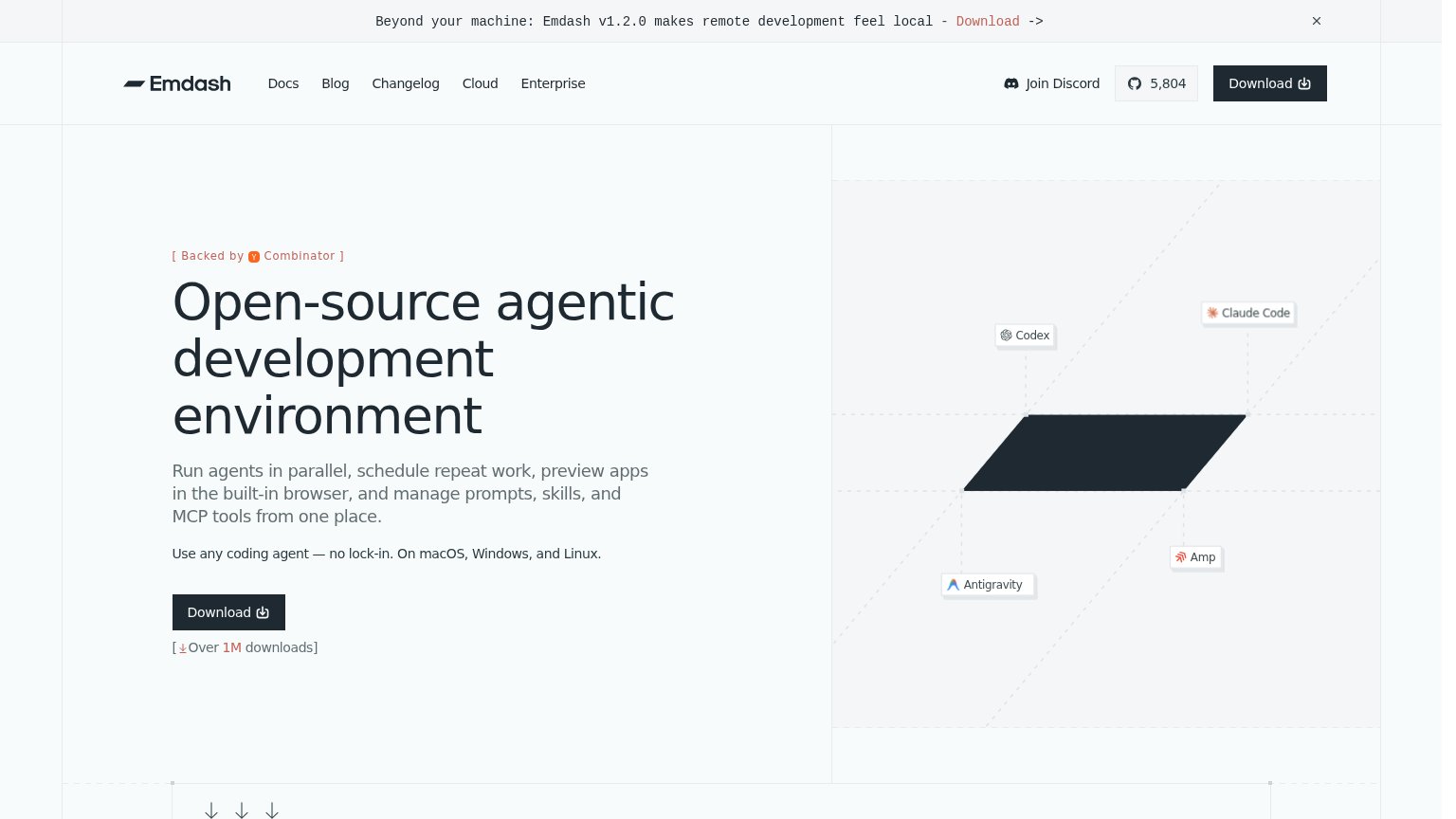This screenshot has width=1456, height=819.
Task: Go to the Blog
Action: (x=336, y=83)
